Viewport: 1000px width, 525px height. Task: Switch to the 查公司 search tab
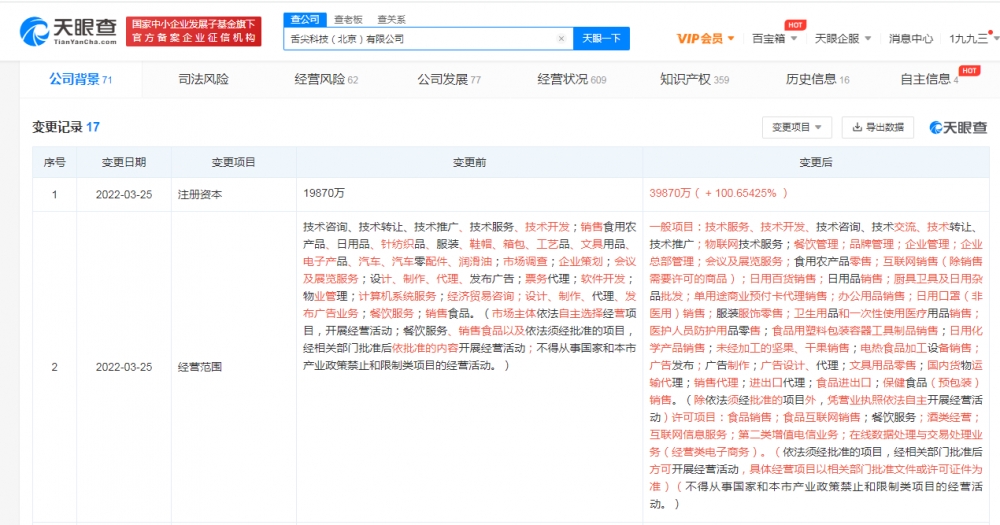[x=305, y=19]
